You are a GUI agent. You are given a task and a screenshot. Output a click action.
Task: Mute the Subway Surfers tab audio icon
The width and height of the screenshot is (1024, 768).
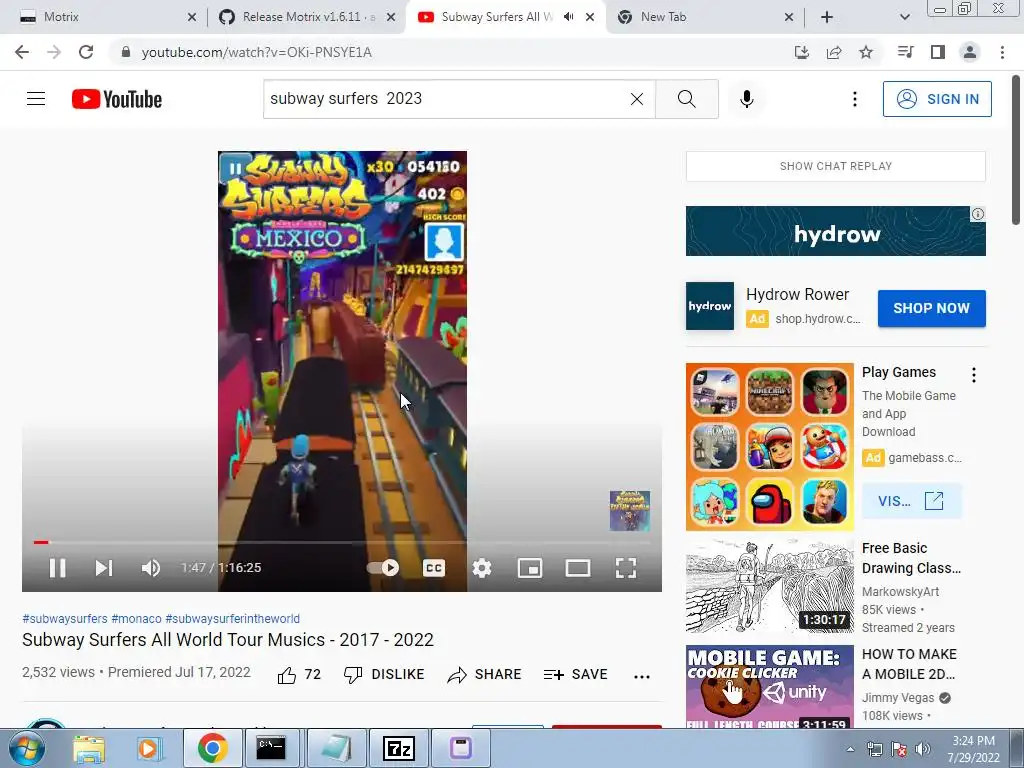tap(569, 17)
